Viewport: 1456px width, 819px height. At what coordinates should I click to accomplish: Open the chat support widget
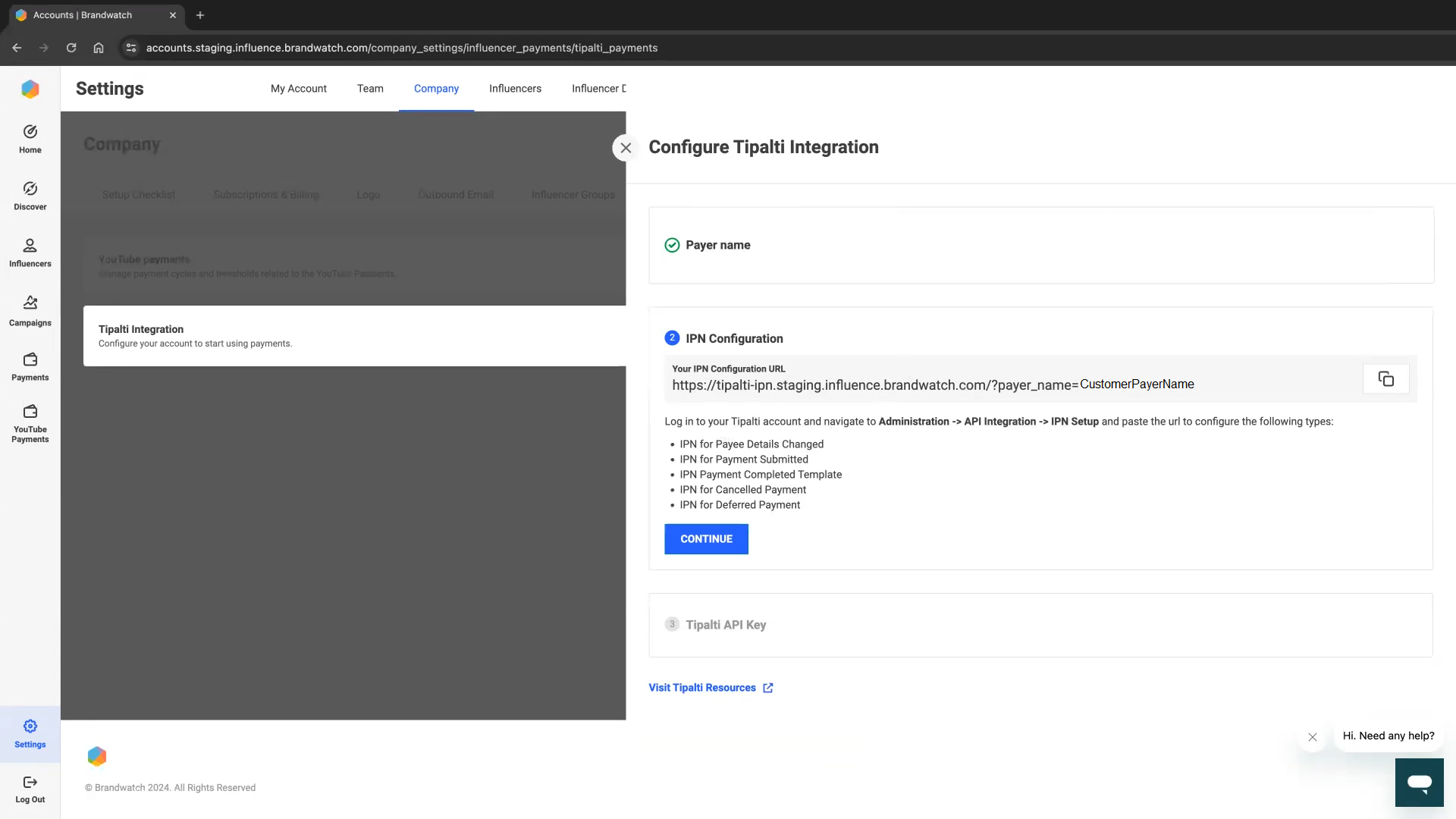pyautogui.click(x=1419, y=782)
